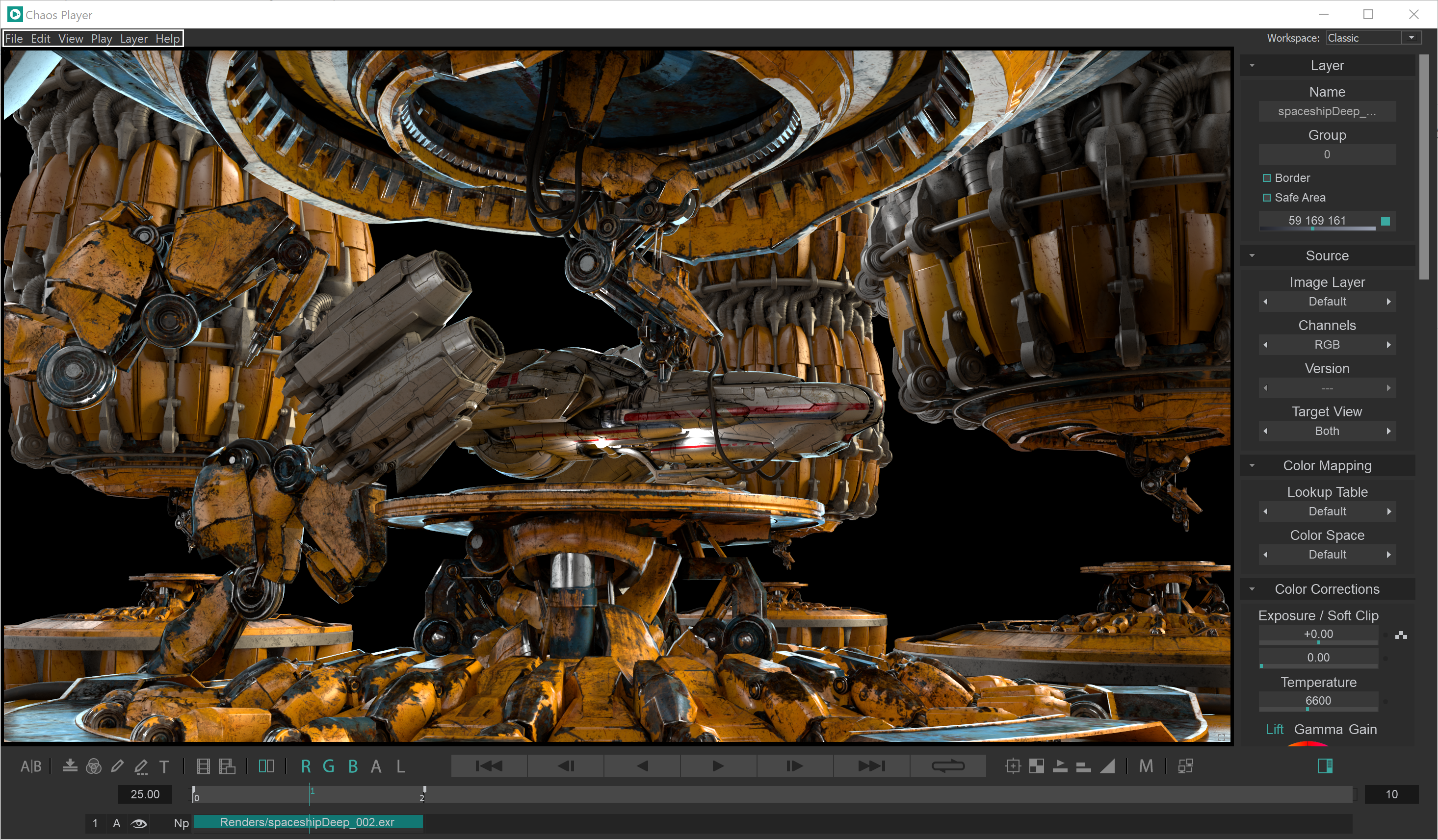This screenshot has height=840, width=1438.
Task: Next Image Layer option arrow
Action: 1388,302
